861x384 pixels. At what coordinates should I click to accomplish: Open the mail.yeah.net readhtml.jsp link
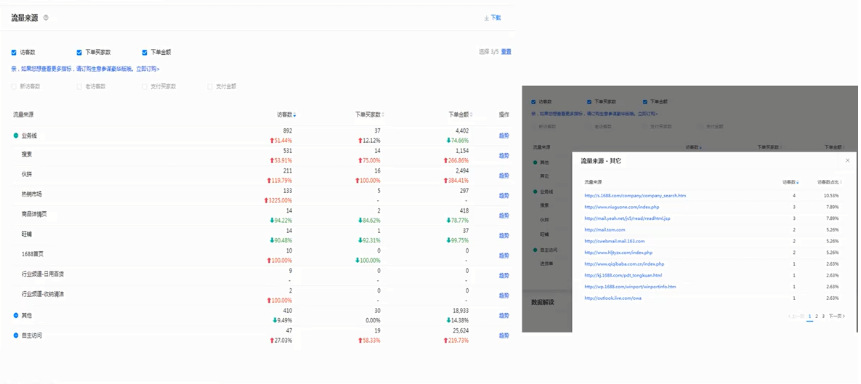(x=627, y=218)
